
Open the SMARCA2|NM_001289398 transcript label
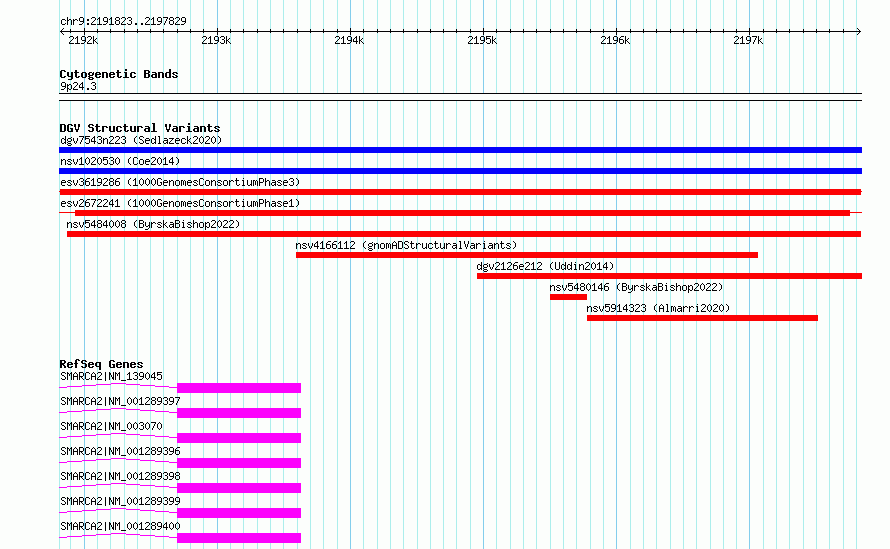pyautogui.click(x=120, y=476)
